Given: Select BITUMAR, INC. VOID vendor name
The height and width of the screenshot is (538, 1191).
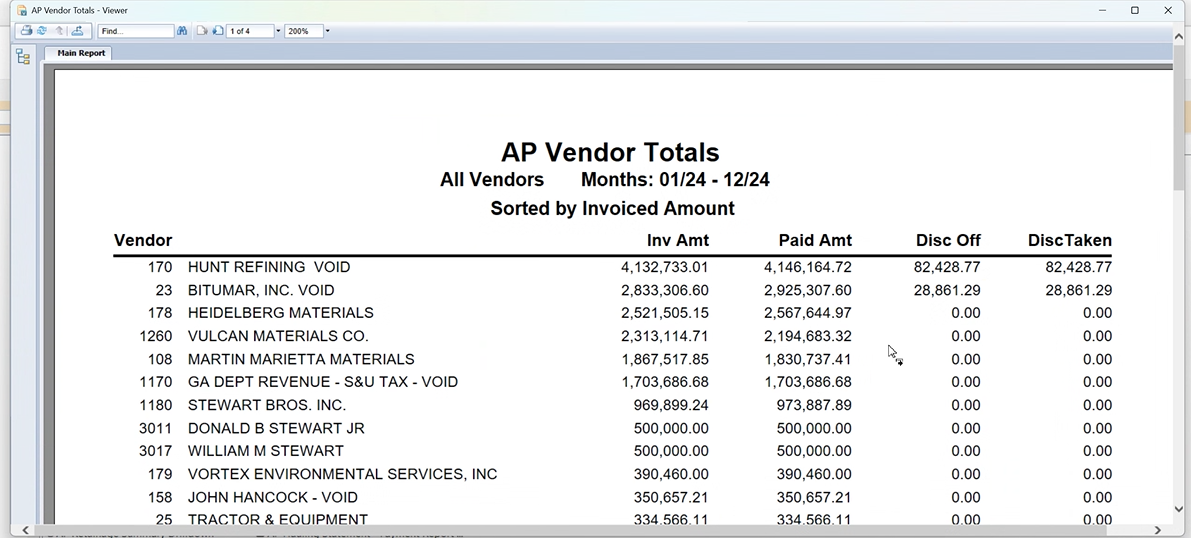Looking at the screenshot, I should [261, 290].
